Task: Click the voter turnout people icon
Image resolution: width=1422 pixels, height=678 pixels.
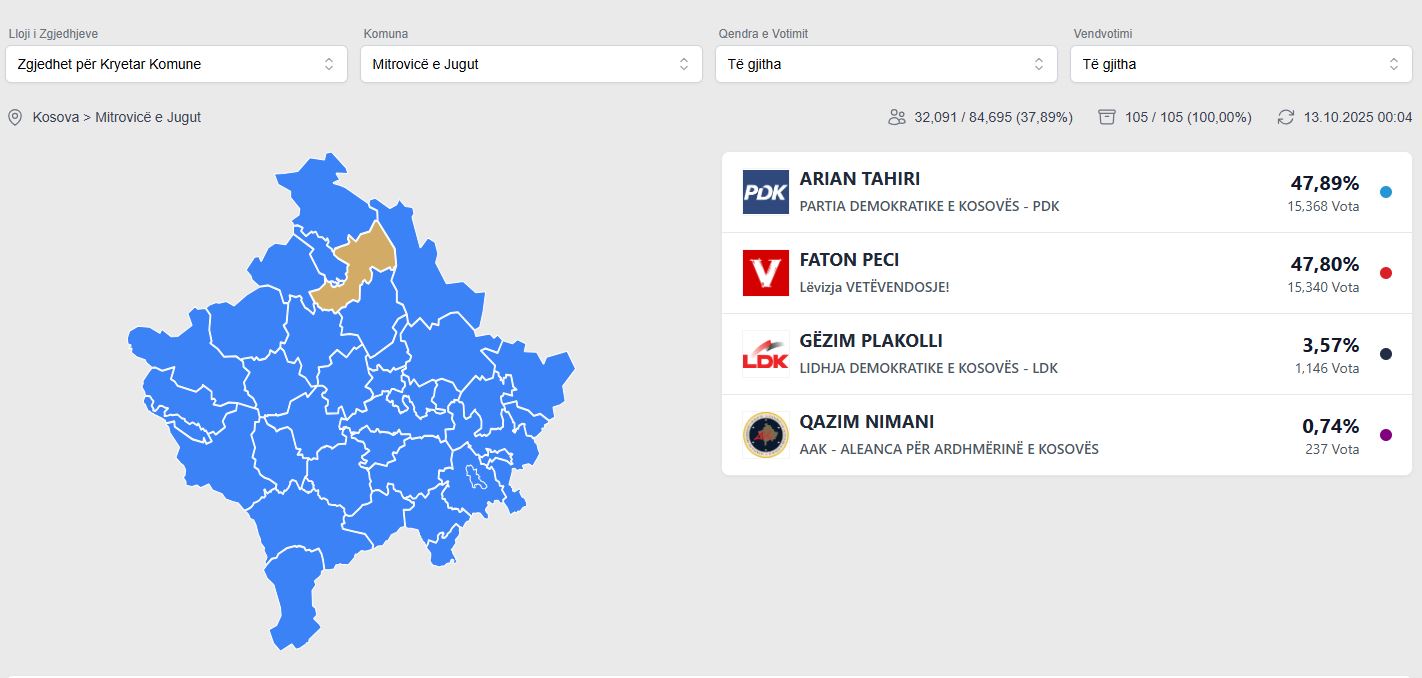Action: point(896,117)
